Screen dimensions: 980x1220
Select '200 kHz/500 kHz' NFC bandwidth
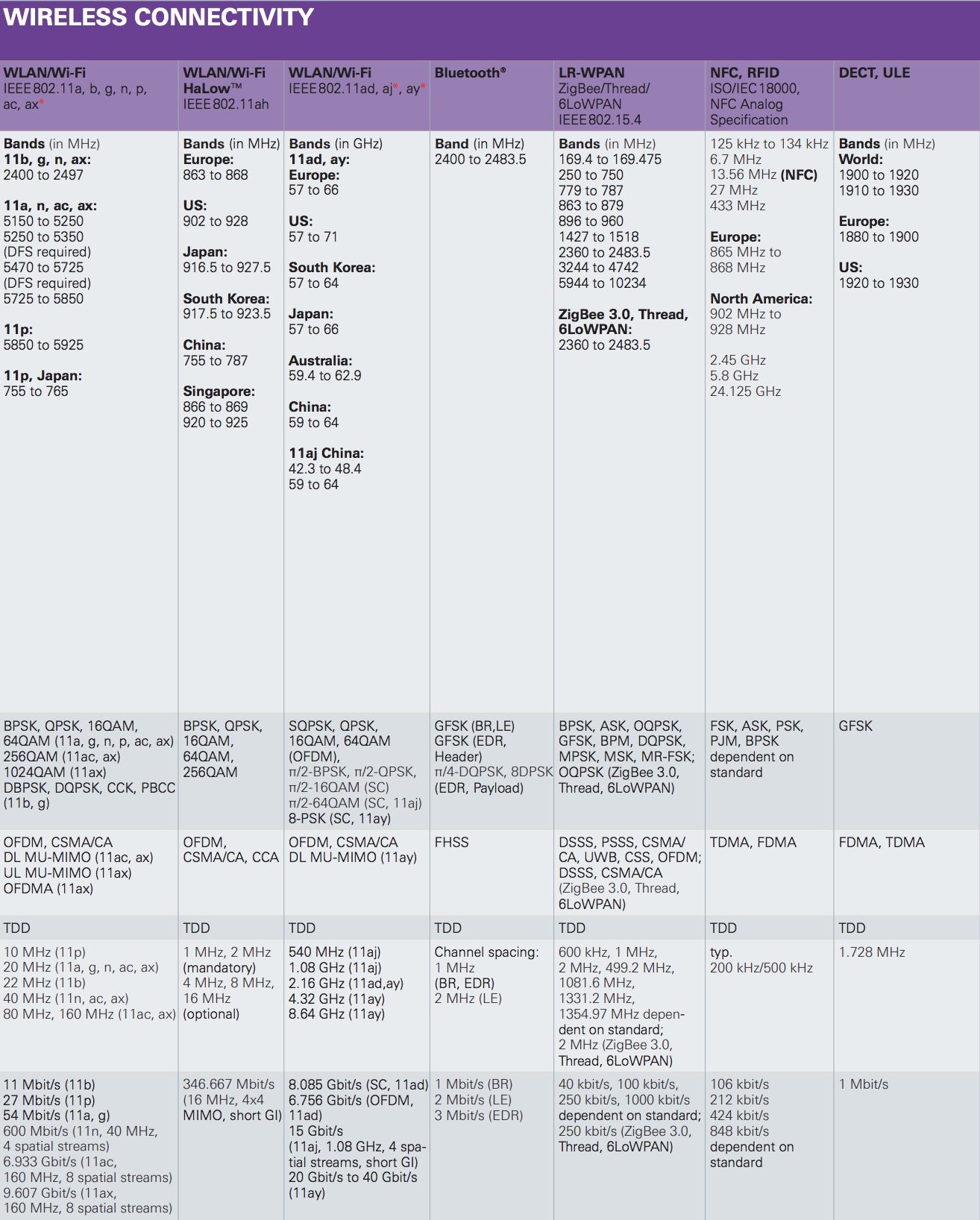tap(761, 968)
